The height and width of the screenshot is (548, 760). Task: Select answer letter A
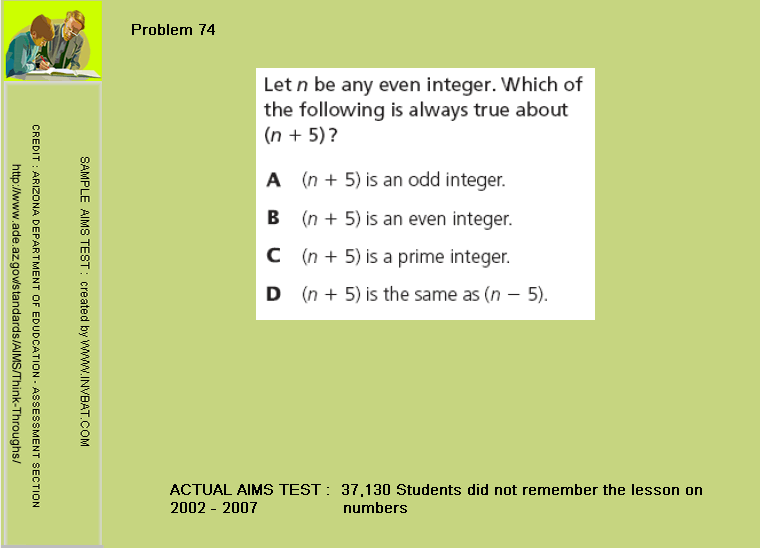tap(273, 181)
